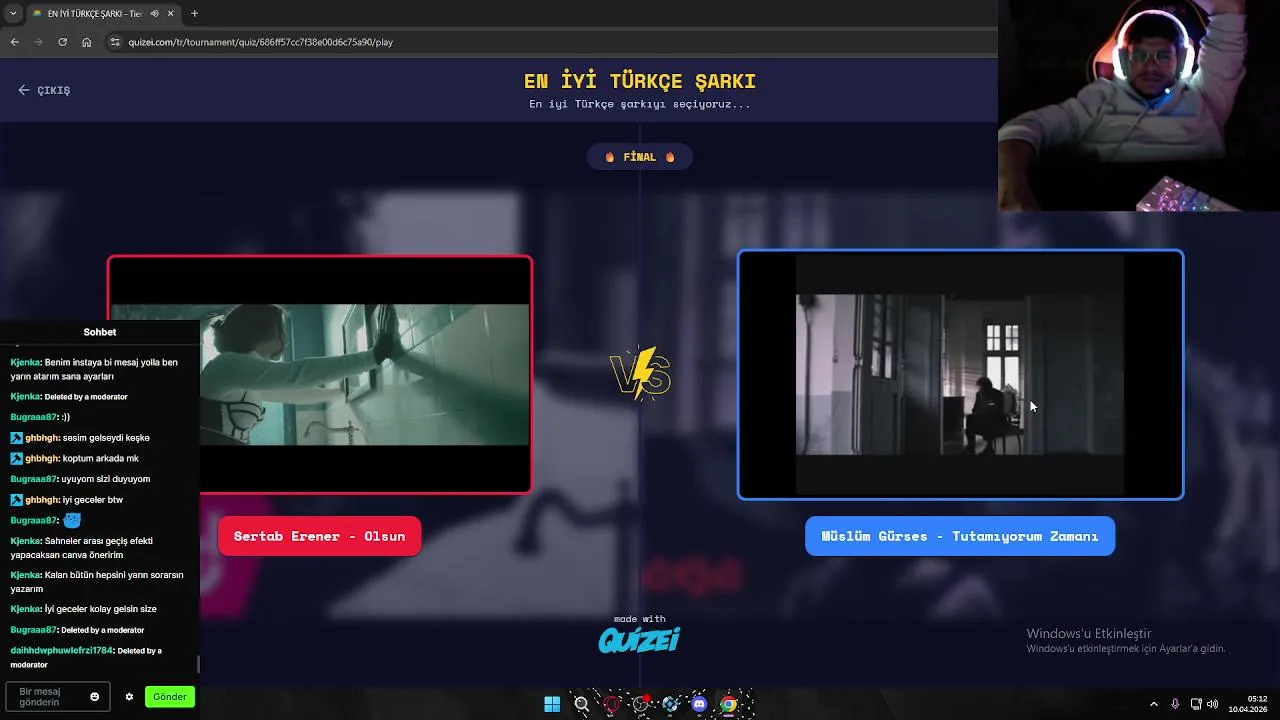
Task: Click the microphone tray icon
Action: (1175, 704)
